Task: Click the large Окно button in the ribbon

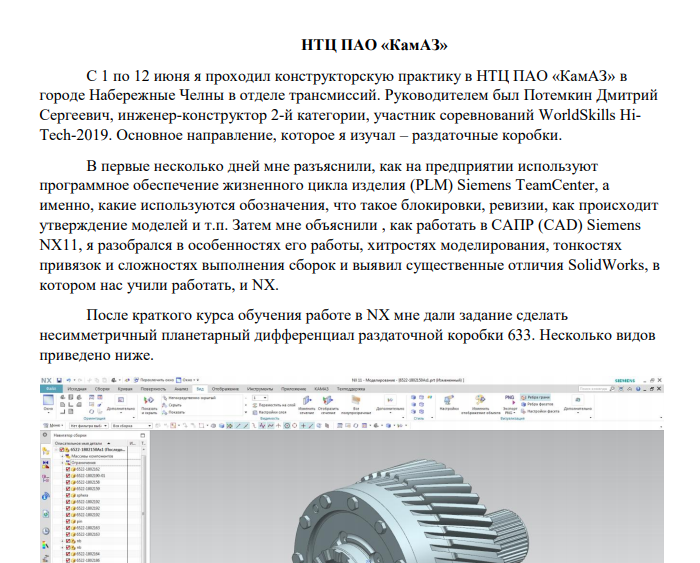Action: click(x=48, y=402)
